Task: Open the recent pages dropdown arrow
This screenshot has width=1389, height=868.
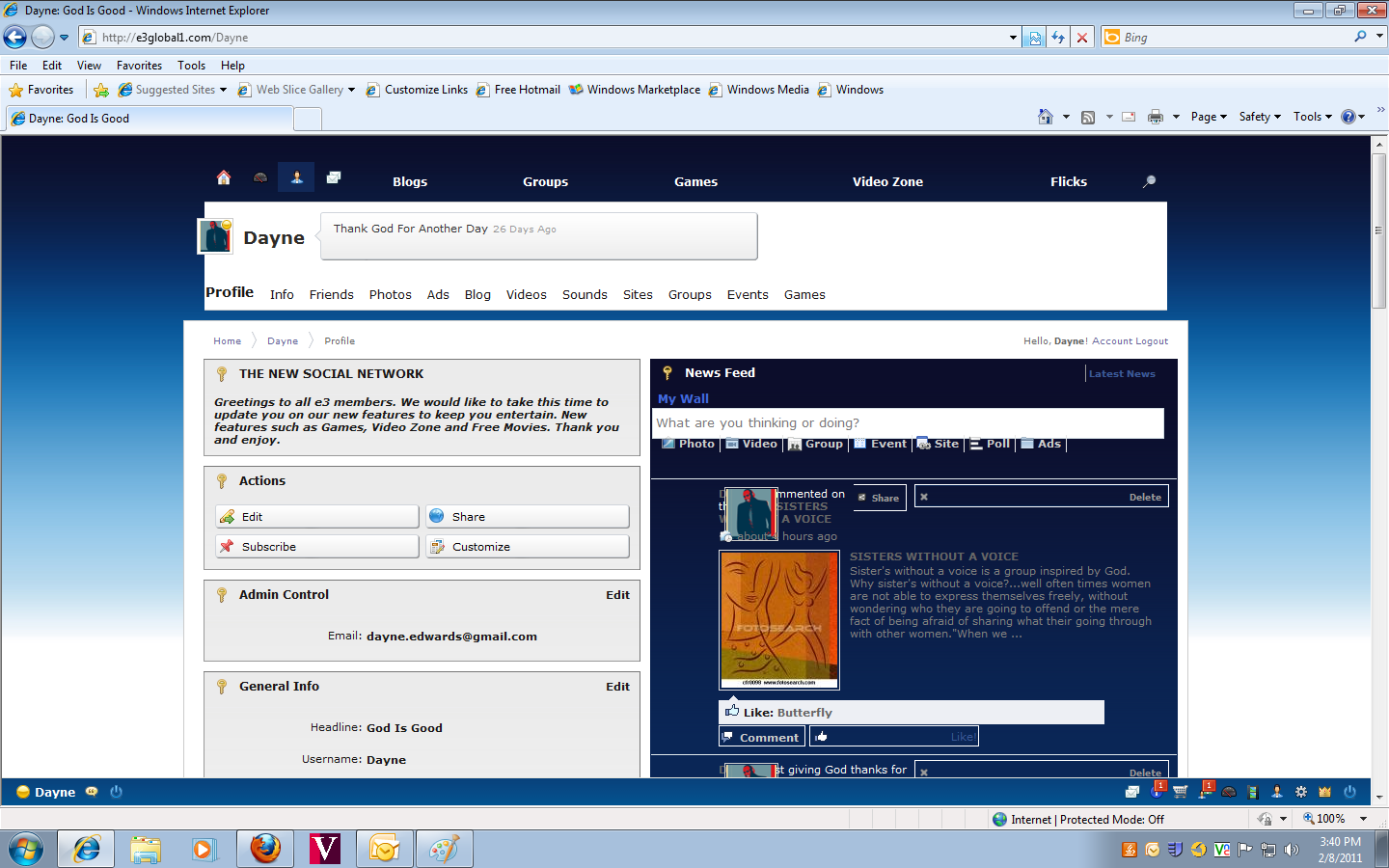Action: [x=64, y=38]
